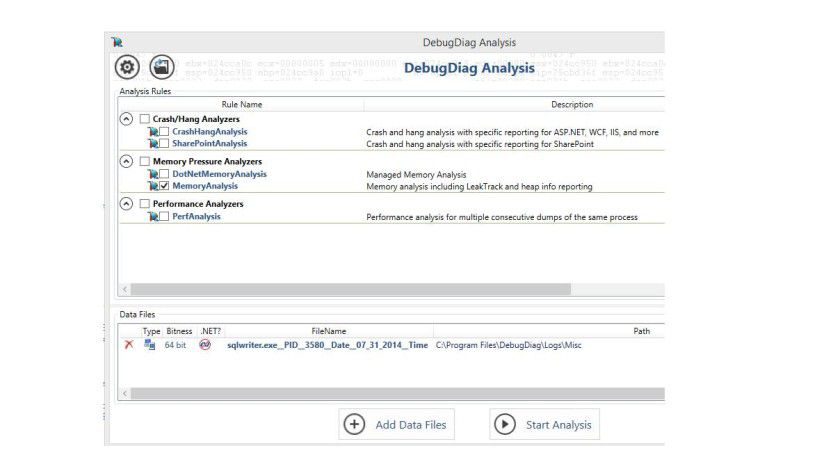Click the rule icon beside SharePointAnalysis
This screenshot has width=840, height=473.
point(153,143)
